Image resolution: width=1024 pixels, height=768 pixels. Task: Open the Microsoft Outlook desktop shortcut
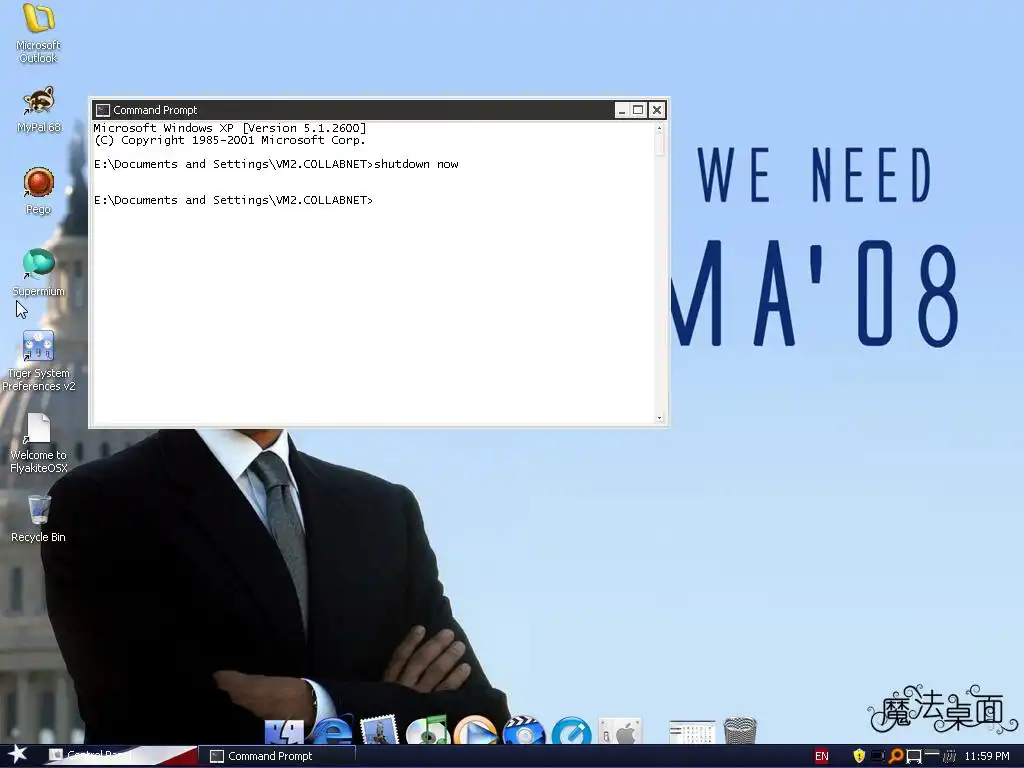click(39, 33)
